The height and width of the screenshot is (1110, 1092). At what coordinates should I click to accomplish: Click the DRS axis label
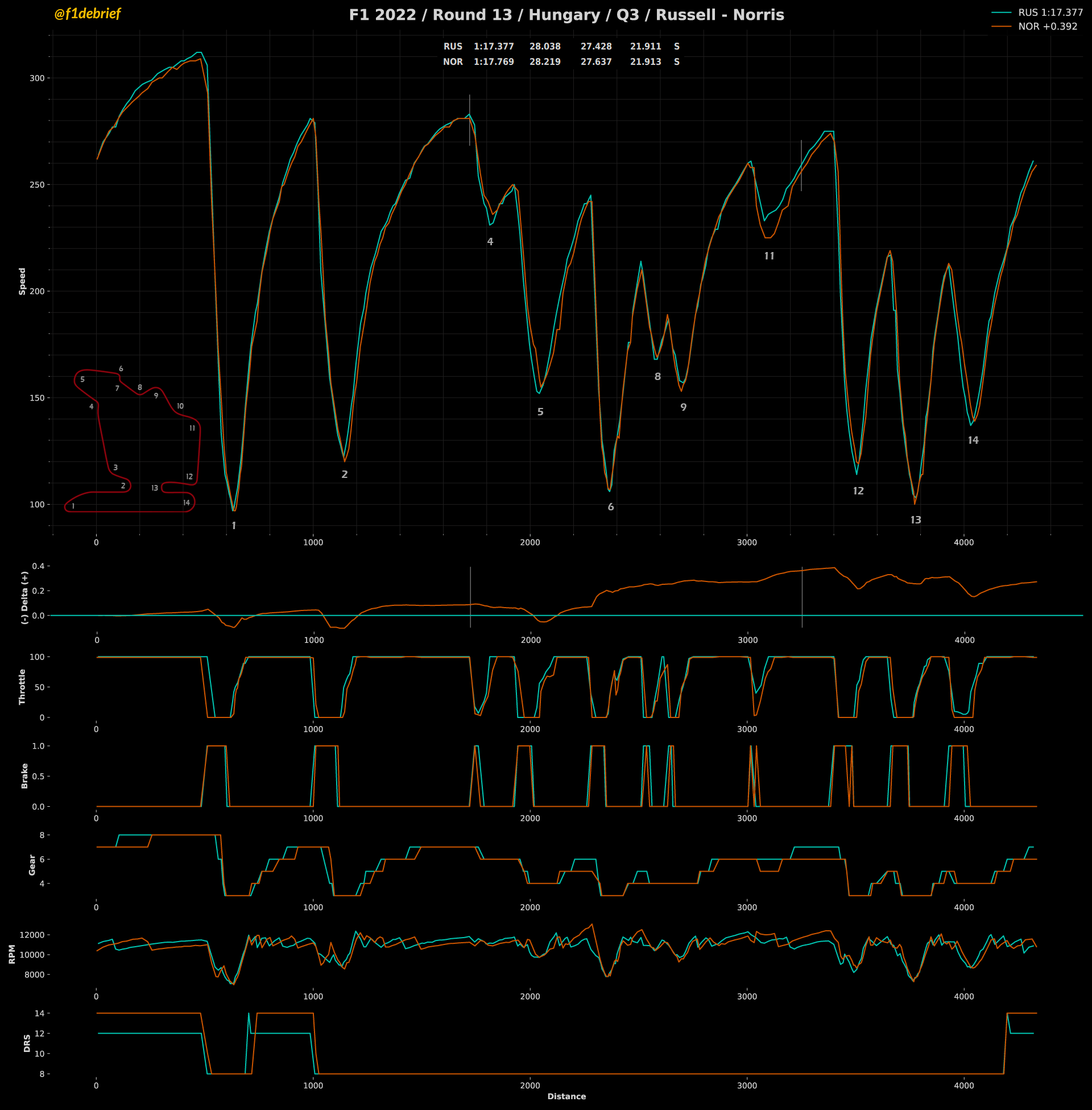tap(27, 1043)
